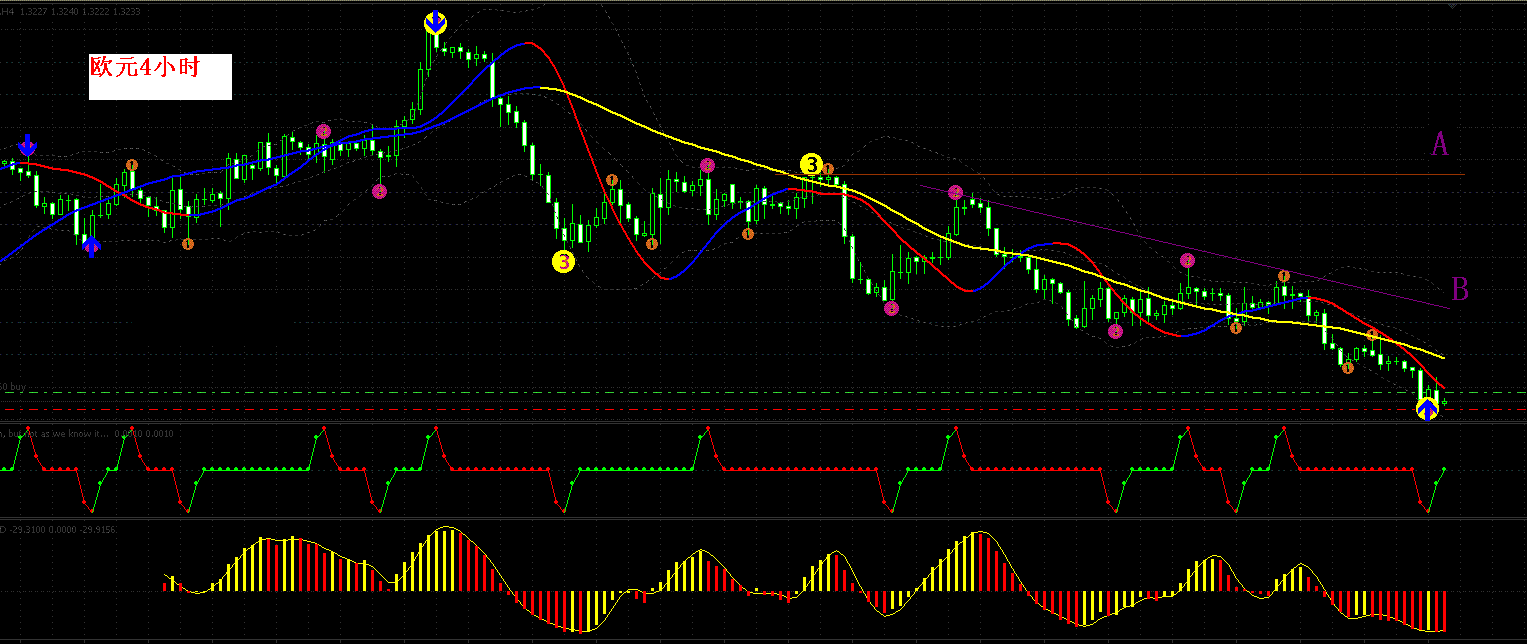Select the yellow down-arrow marker at chart peak

tap(435, 22)
